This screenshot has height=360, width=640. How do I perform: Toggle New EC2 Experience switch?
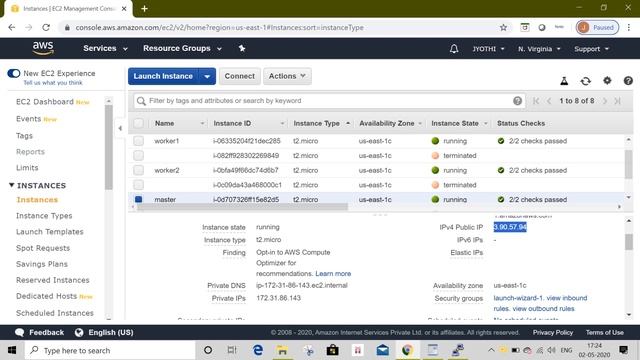point(13,73)
